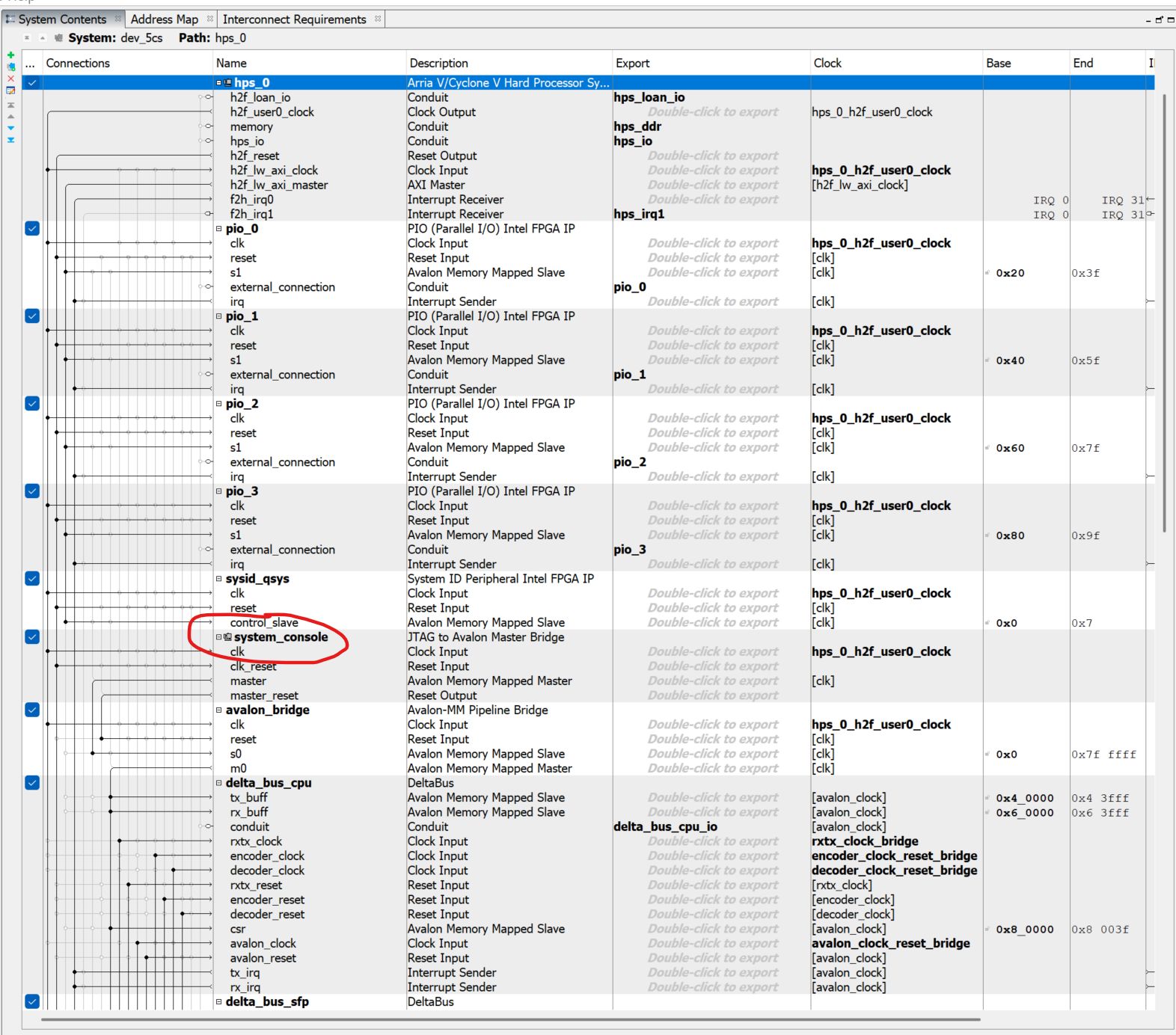Click the Export column header
Screen dimensions: 1176x1035
coord(711,64)
